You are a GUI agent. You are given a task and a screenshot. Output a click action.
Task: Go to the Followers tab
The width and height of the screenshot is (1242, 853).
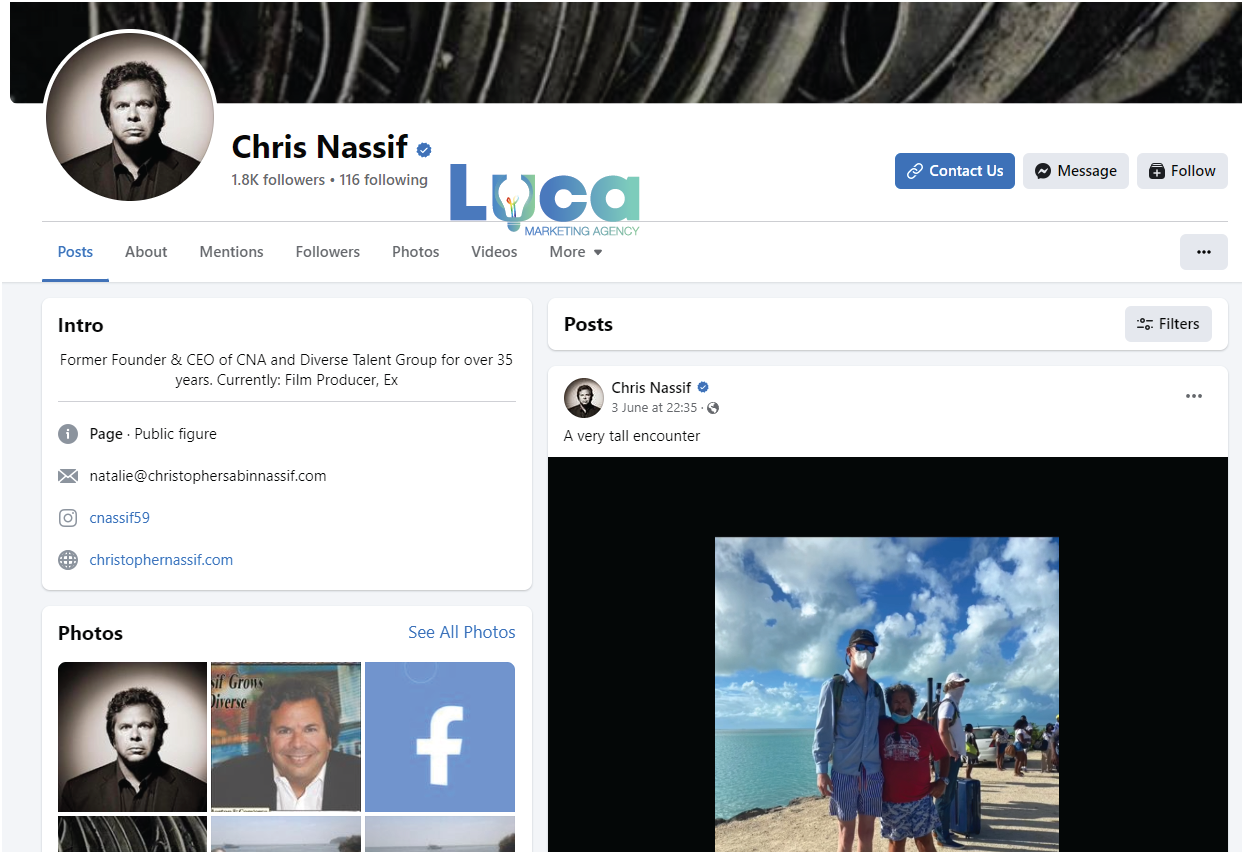coord(328,252)
